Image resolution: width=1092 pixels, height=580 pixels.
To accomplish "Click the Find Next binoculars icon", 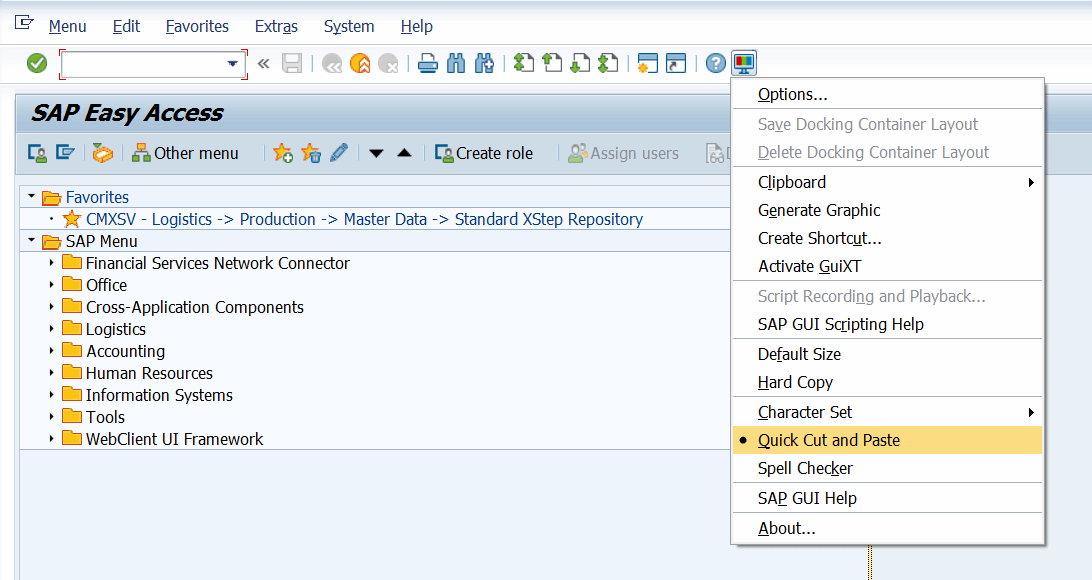I will click(484, 63).
